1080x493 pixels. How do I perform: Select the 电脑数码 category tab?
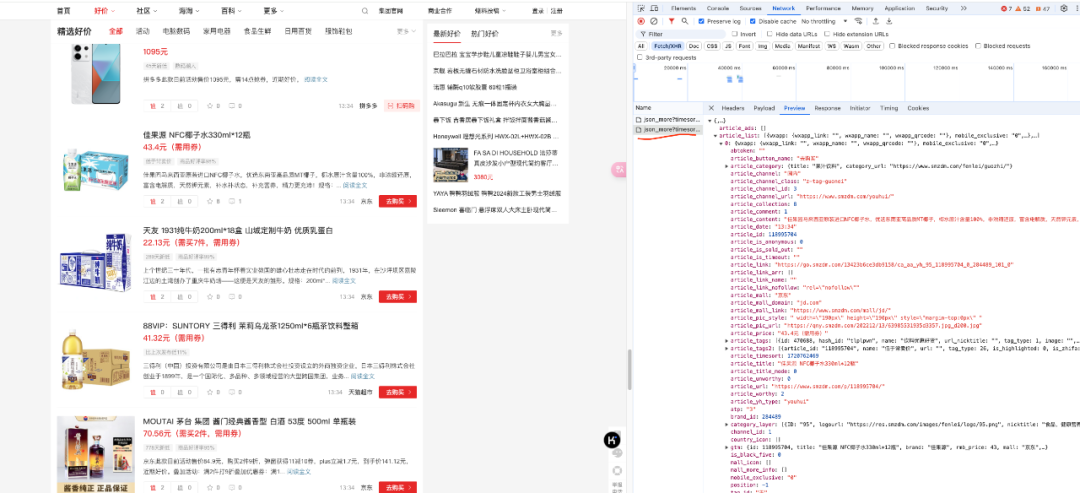(x=177, y=32)
